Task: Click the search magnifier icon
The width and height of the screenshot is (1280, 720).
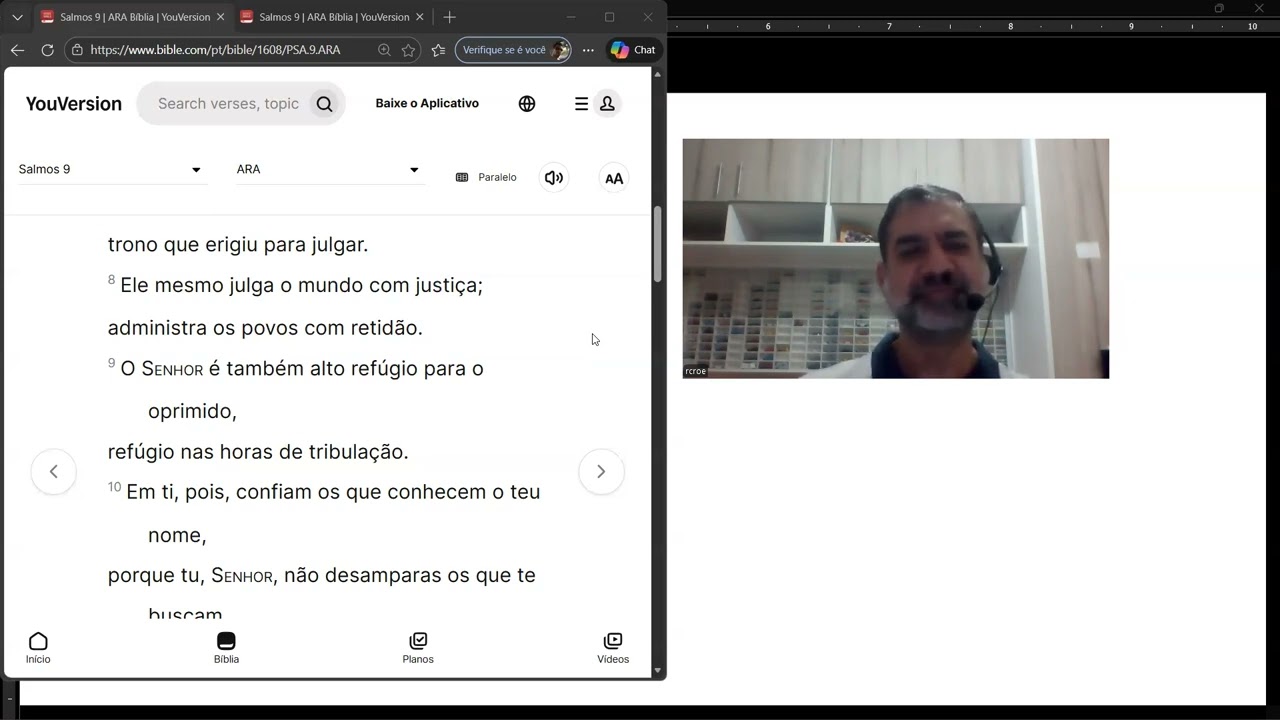Action: [324, 104]
